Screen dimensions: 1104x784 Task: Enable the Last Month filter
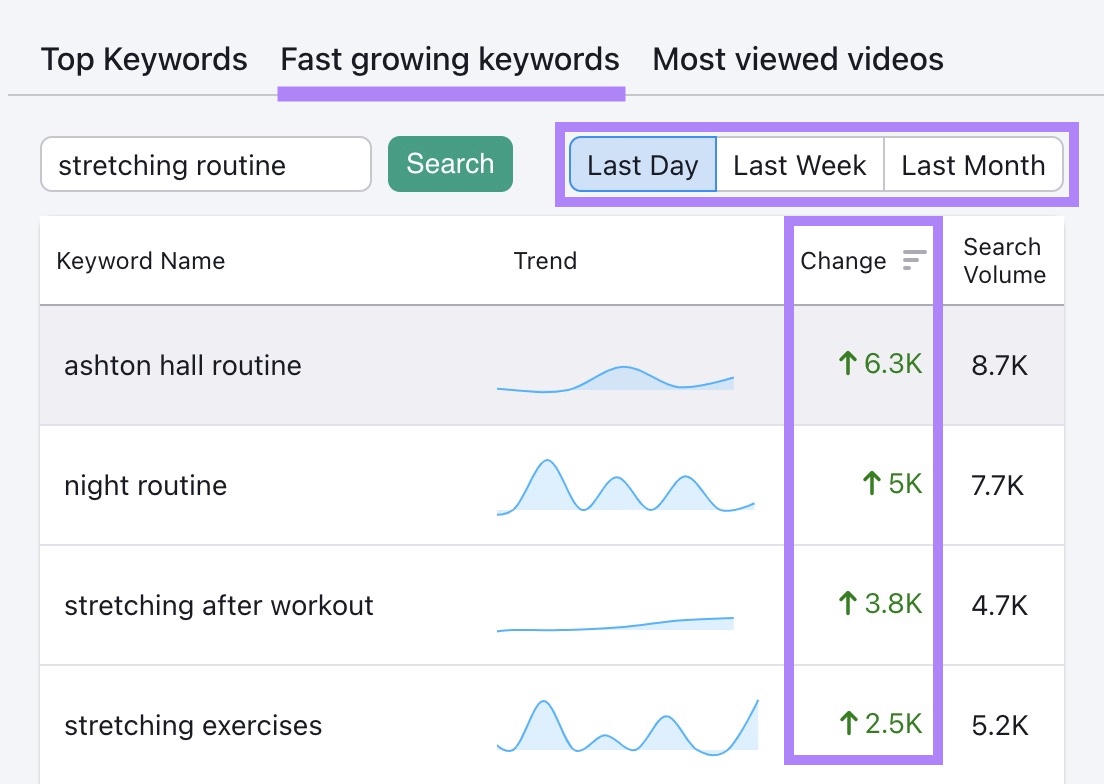pyautogui.click(x=974, y=166)
